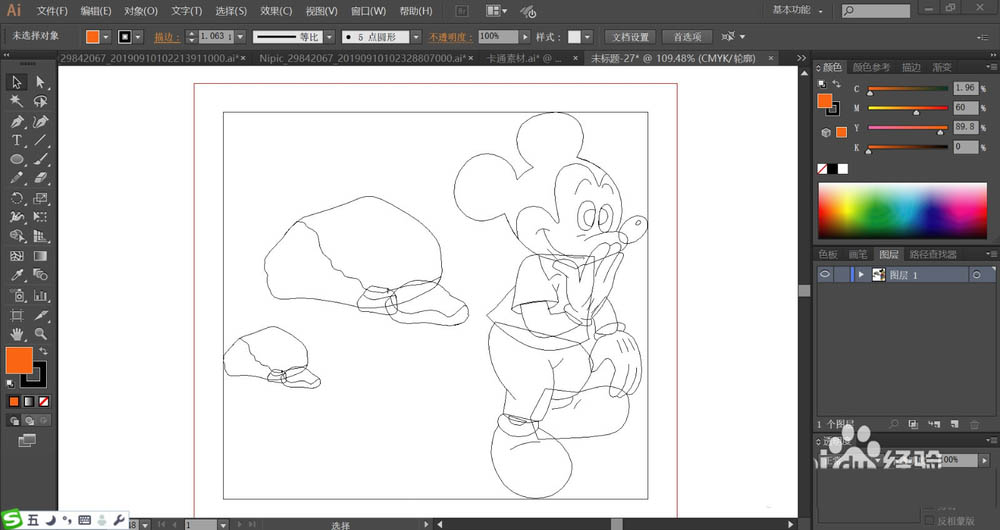Select the Shape Builder tool
The image size is (1000, 530).
[17, 237]
